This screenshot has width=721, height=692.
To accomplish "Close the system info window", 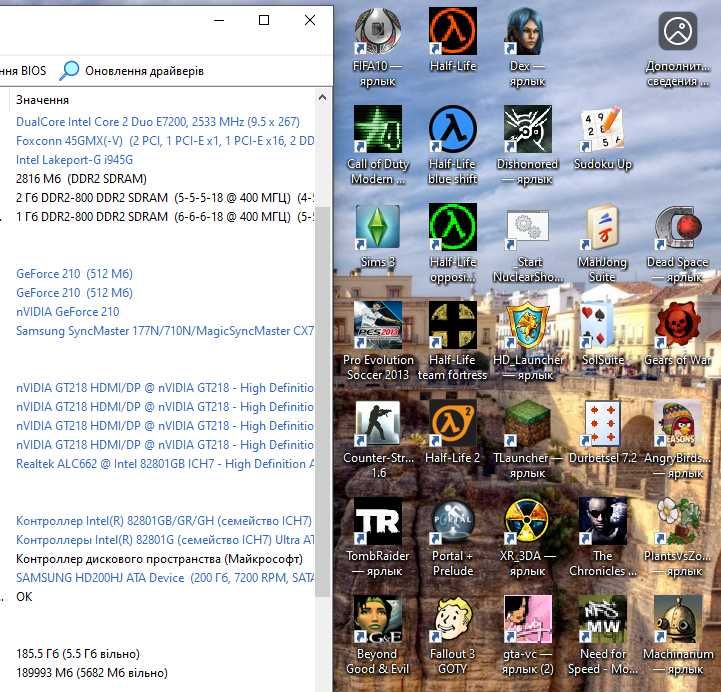I will (310, 20).
